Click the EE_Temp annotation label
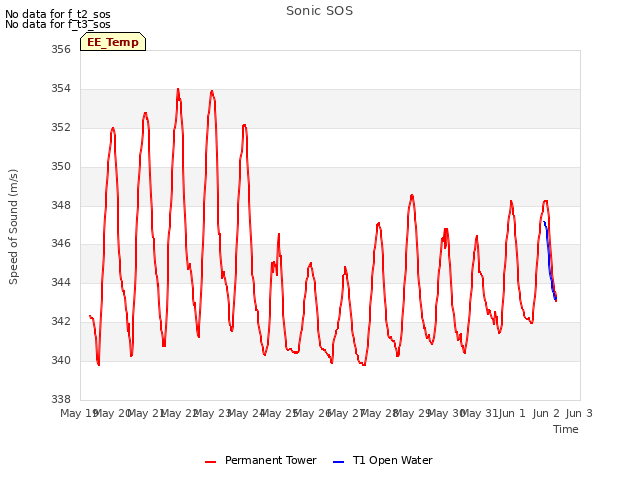The width and height of the screenshot is (640, 480). tap(113, 42)
